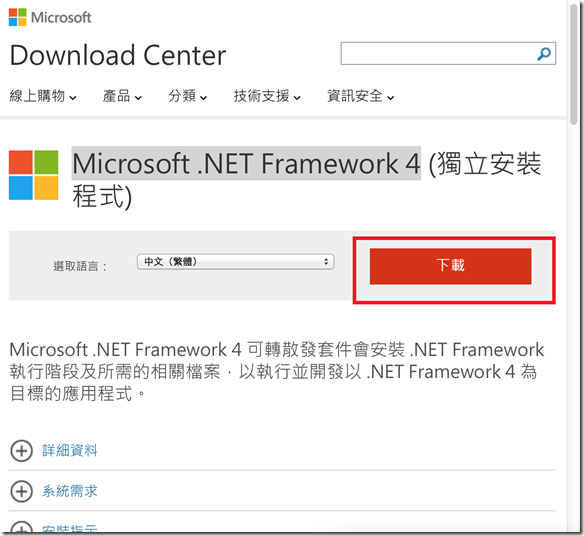Screen dimensions: 584x536
Task: Click the Download Center title link
Action: (x=118, y=55)
